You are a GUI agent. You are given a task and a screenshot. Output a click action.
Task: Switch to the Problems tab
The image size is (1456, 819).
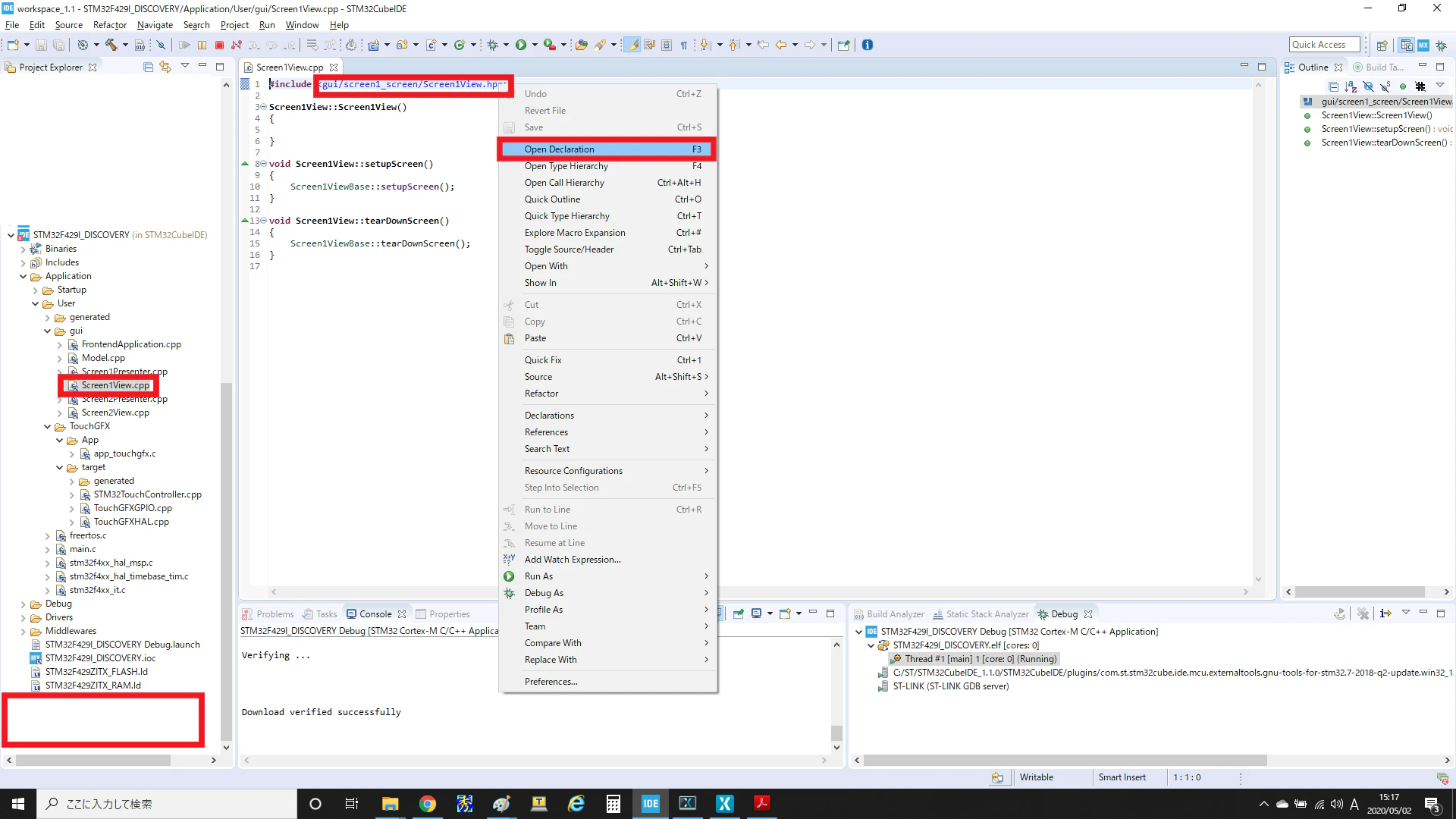coord(268,614)
